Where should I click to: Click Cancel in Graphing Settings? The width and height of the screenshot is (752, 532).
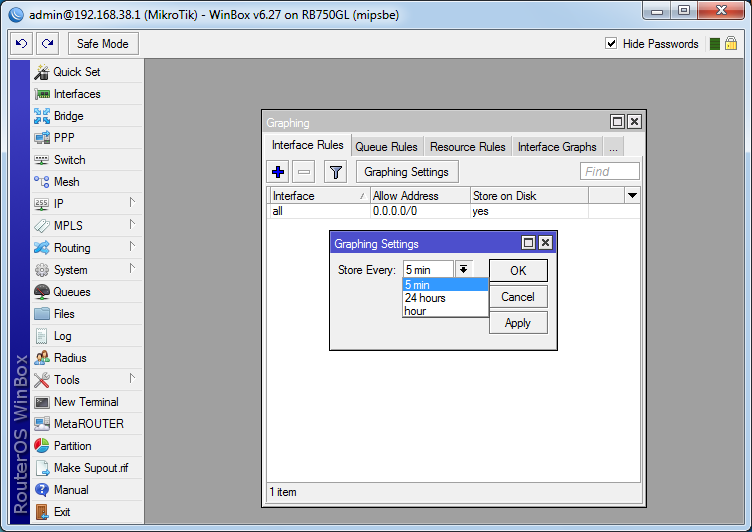pyautogui.click(x=518, y=297)
